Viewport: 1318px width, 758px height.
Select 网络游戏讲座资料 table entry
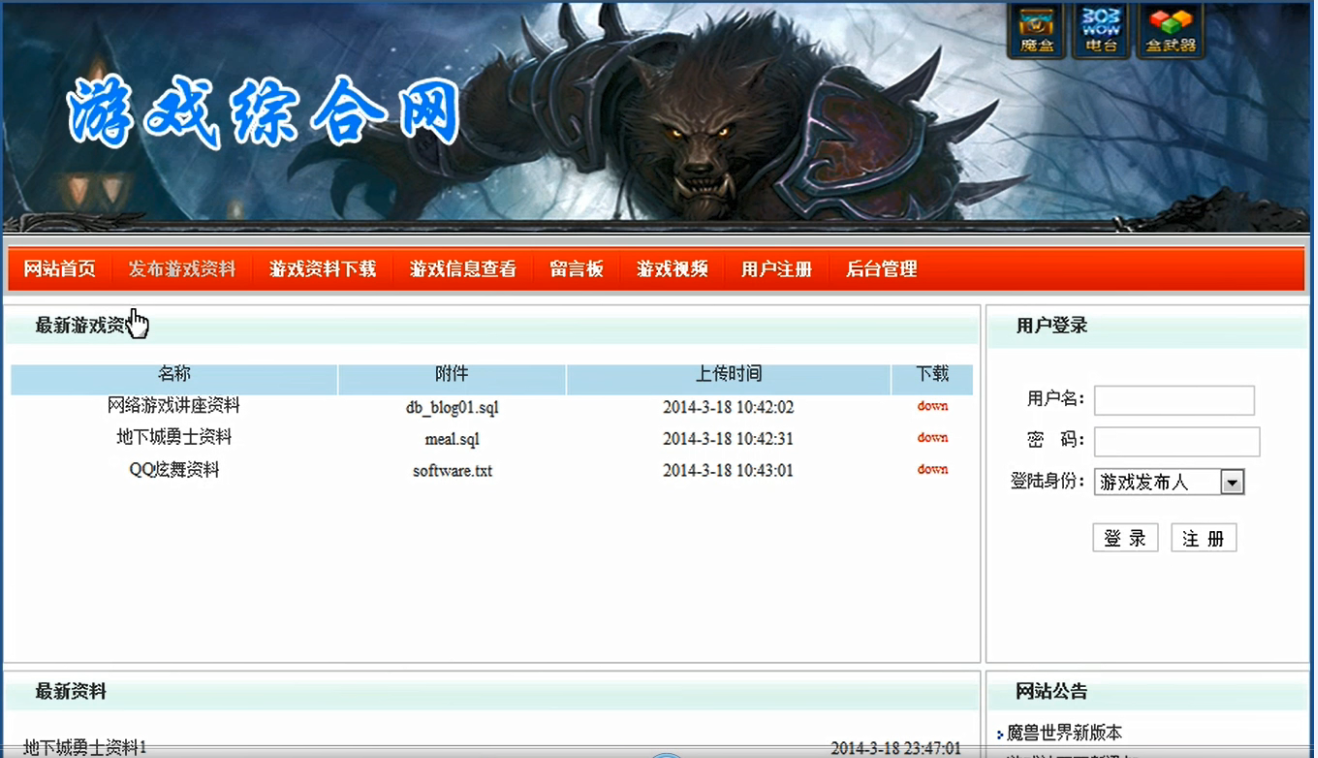174,406
